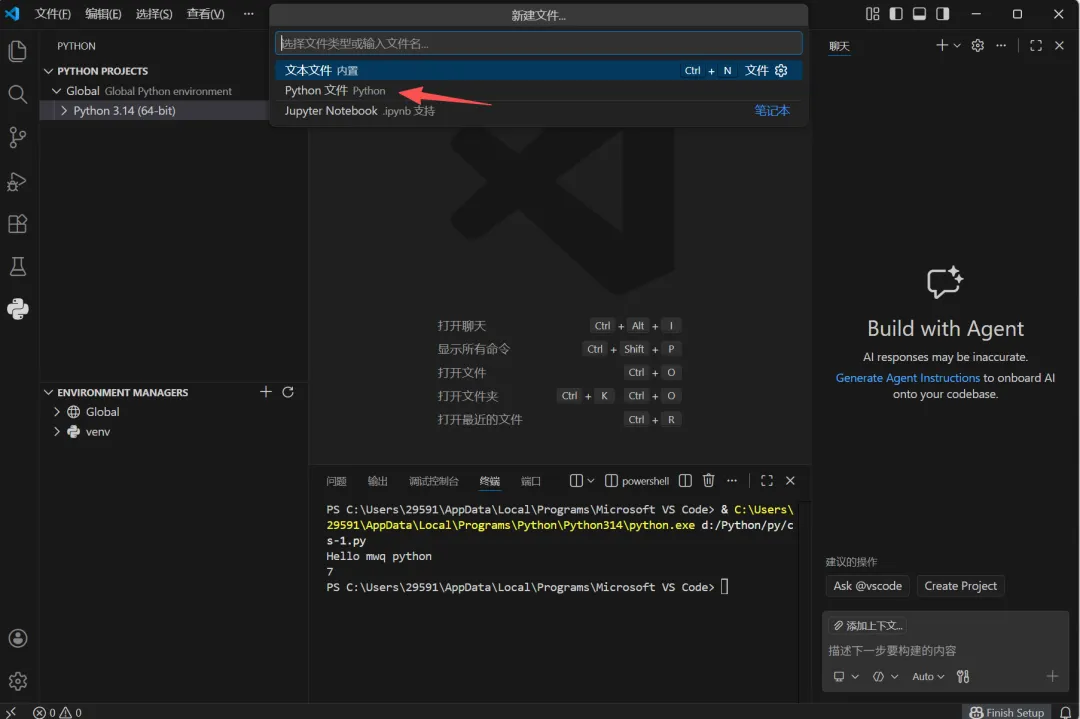Open terminal launch profile dropdown

[590, 481]
